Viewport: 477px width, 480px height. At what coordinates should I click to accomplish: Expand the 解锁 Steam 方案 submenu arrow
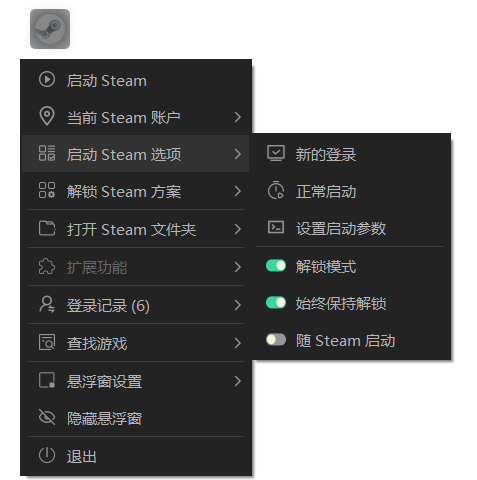coord(237,191)
